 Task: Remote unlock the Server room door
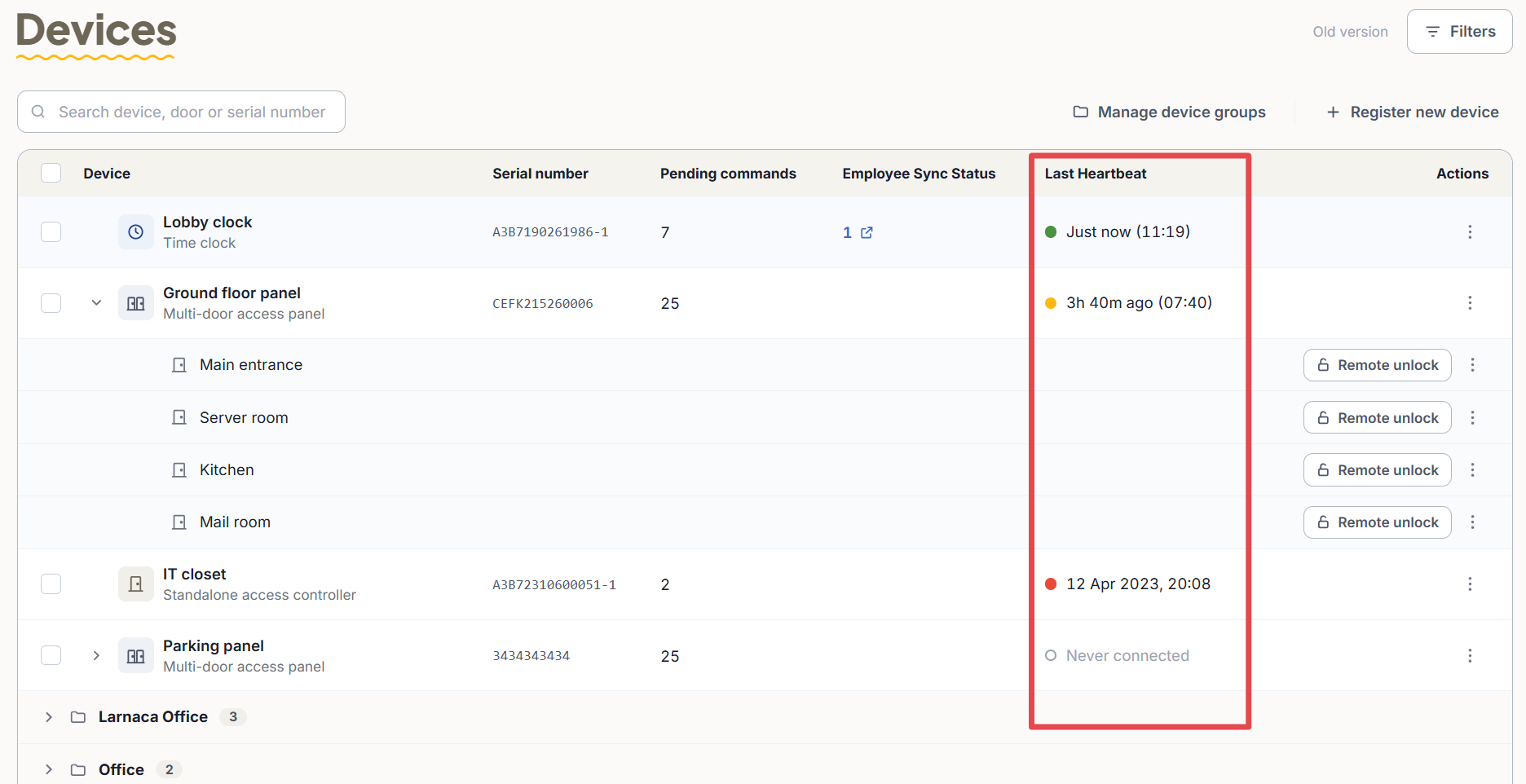tap(1378, 418)
